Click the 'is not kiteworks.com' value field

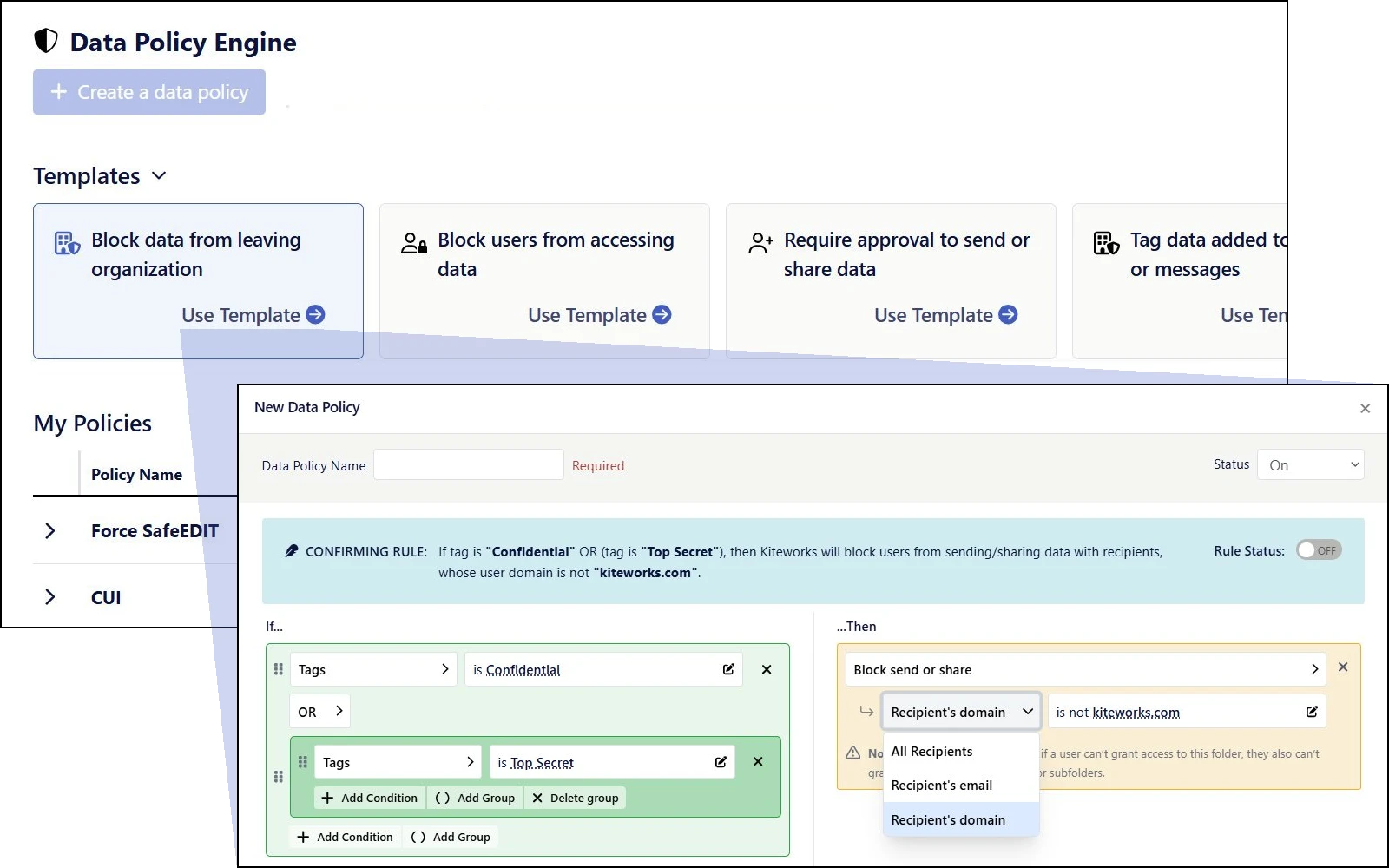[x=1187, y=712]
